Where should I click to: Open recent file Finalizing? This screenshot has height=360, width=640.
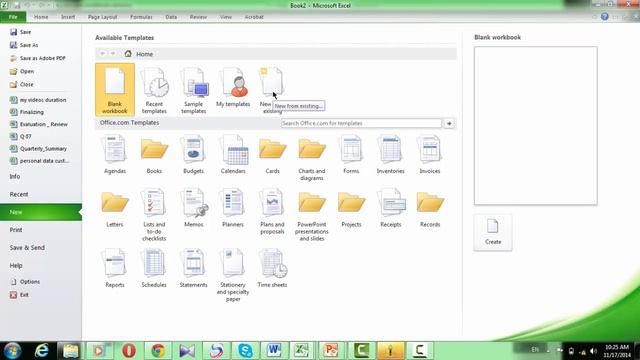click(x=27, y=112)
